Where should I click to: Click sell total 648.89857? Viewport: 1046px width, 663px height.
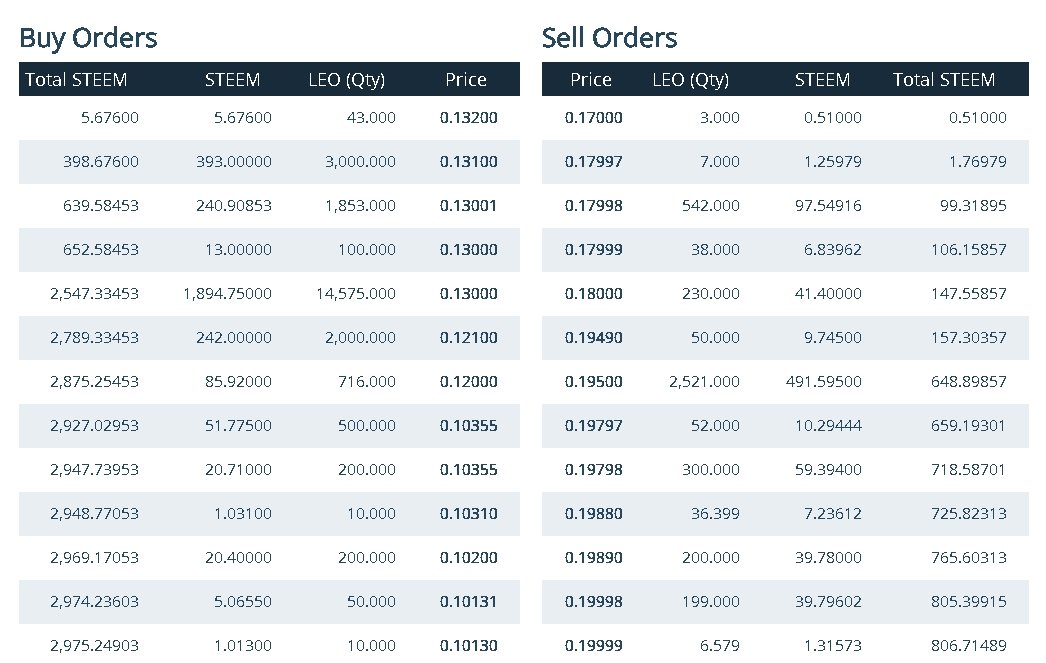coord(969,382)
